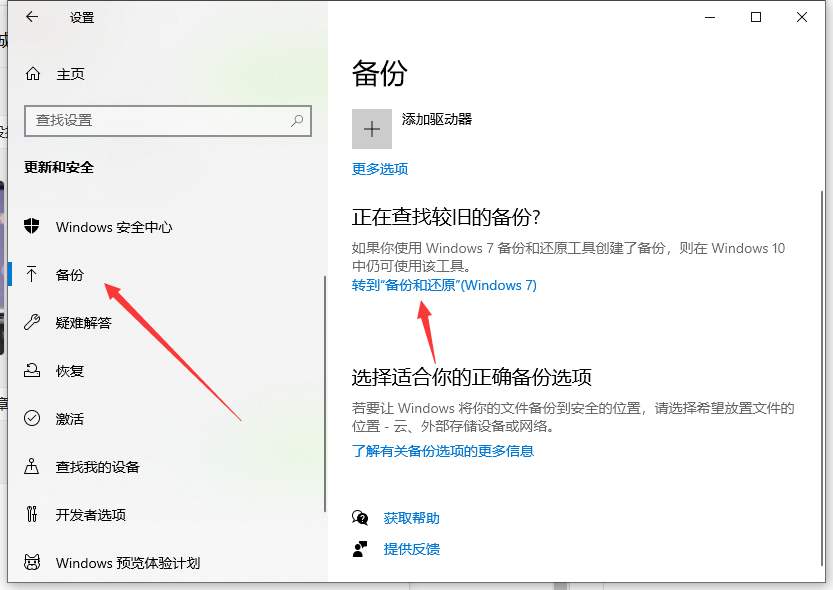Click the 添加驱动器 plus button
This screenshot has height=590, width=833.
[x=371, y=128]
